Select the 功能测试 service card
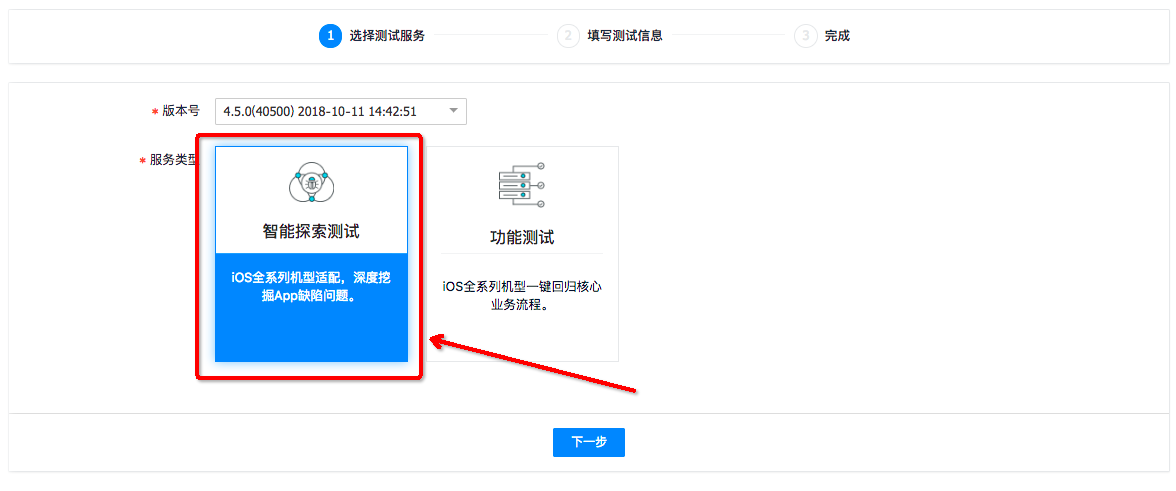Screen dimensions: 1176x491 pos(522,254)
